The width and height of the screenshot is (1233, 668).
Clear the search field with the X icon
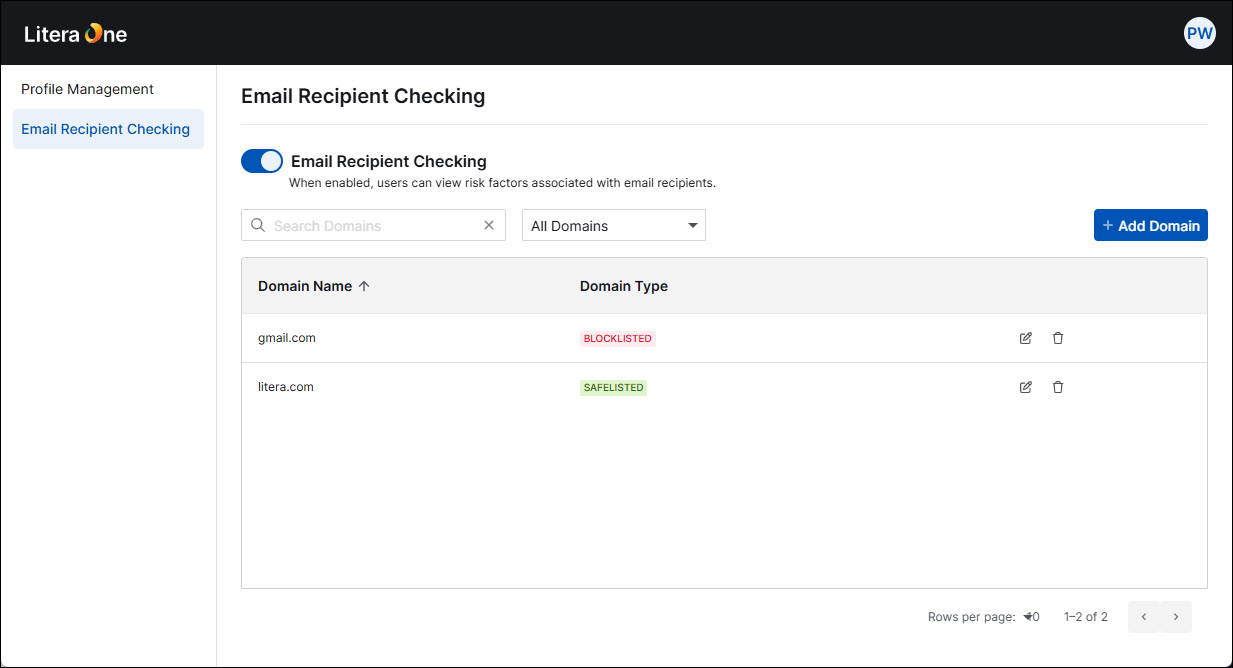pos(488,225)
